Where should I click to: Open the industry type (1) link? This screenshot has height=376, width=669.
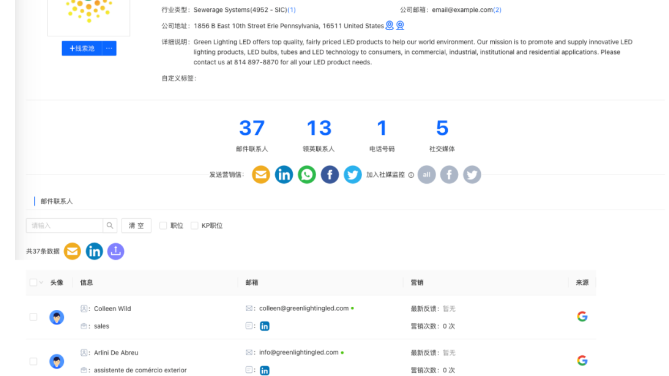[291, 9]
